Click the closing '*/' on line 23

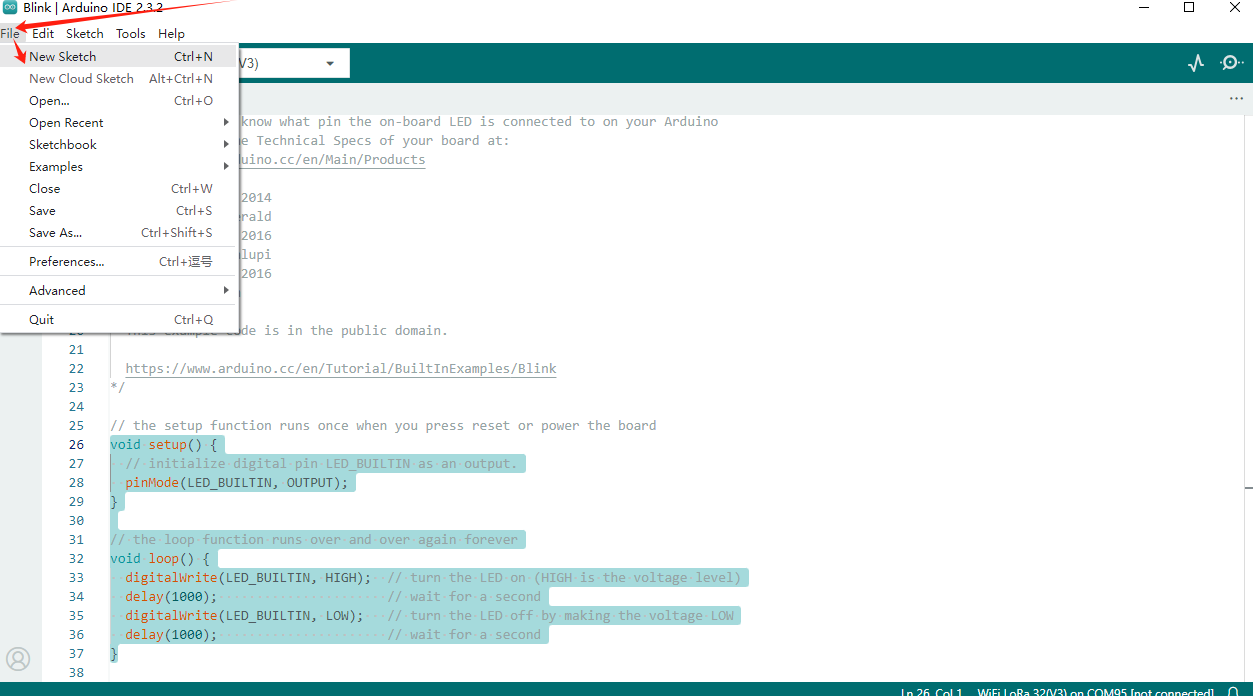click(117, 388)
